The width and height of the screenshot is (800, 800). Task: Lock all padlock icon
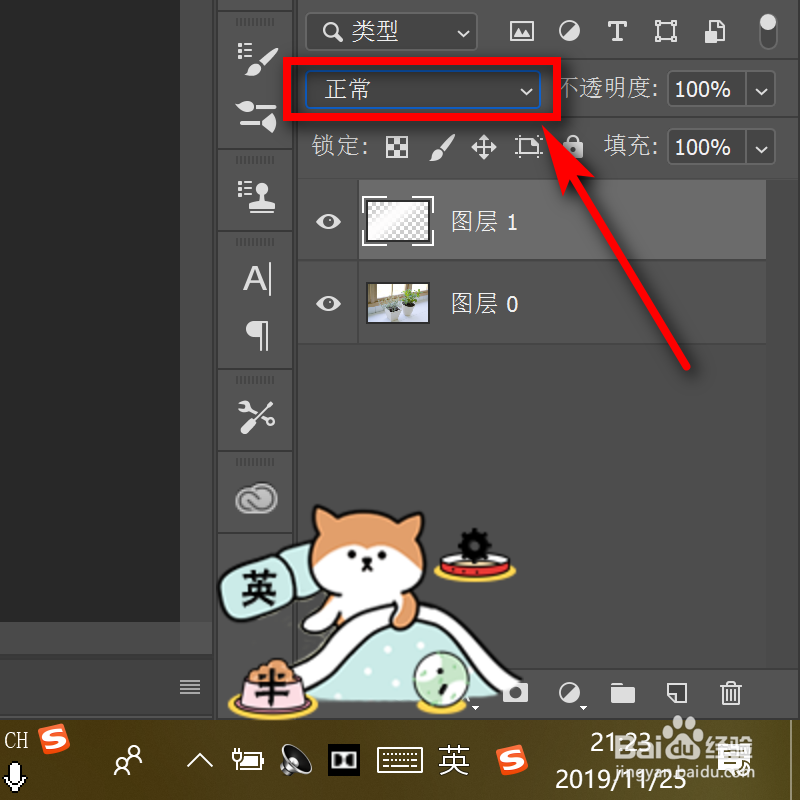(x=574, y=146)
